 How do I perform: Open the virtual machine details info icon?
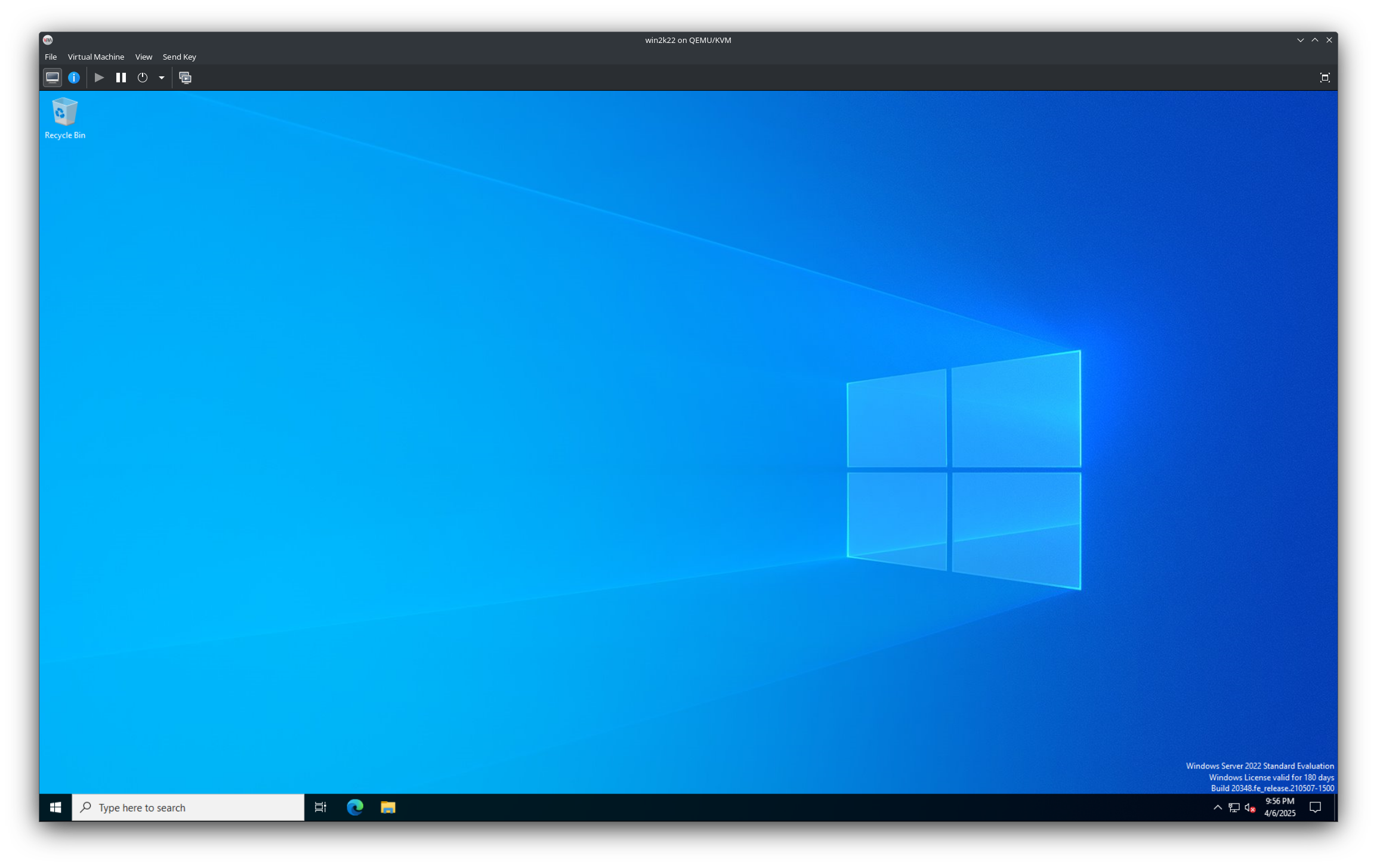[74, 78]
